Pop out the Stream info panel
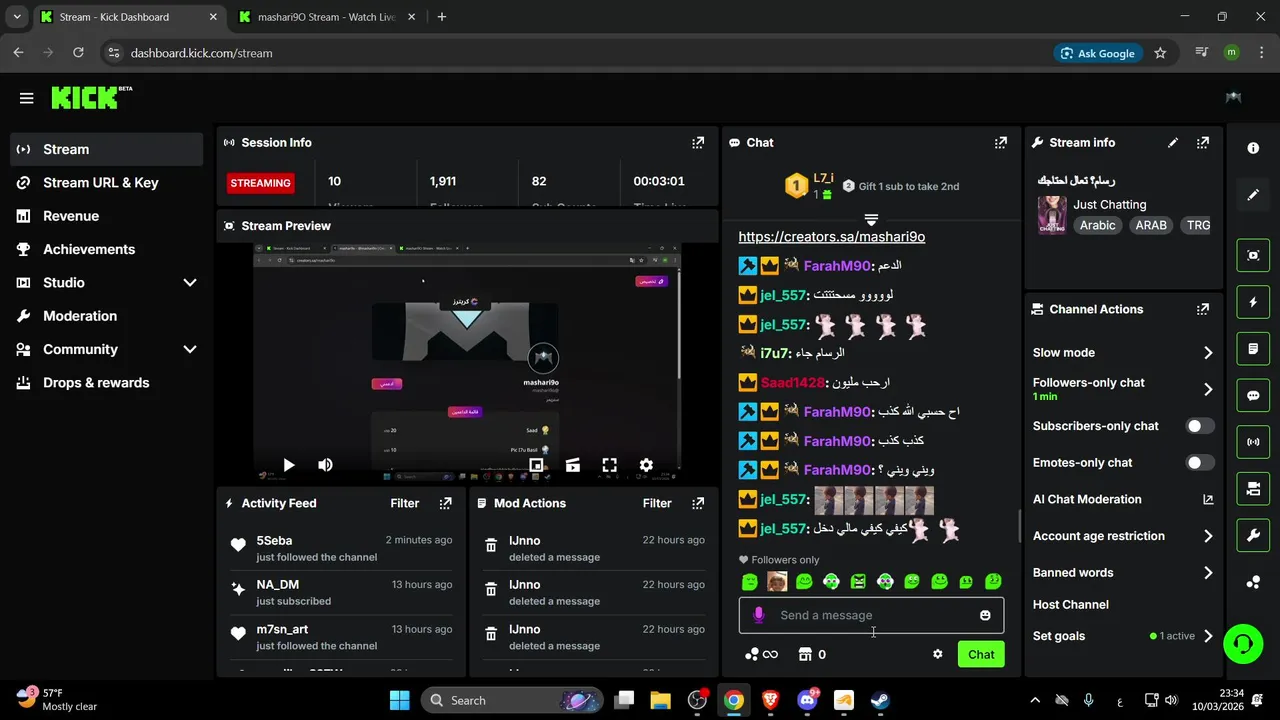 point(1203,143)
